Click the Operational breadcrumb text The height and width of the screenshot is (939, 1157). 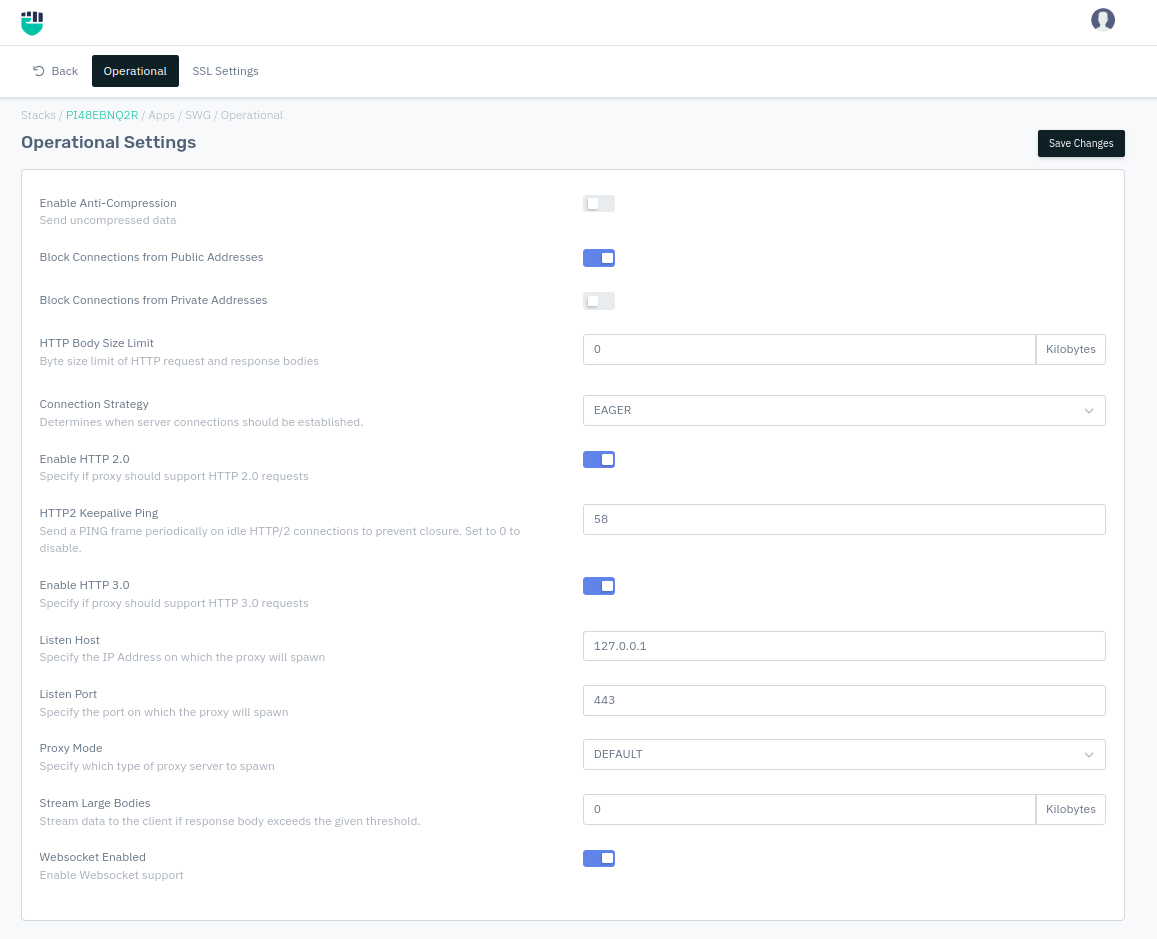pyautogui.click(x=252, y=115)
